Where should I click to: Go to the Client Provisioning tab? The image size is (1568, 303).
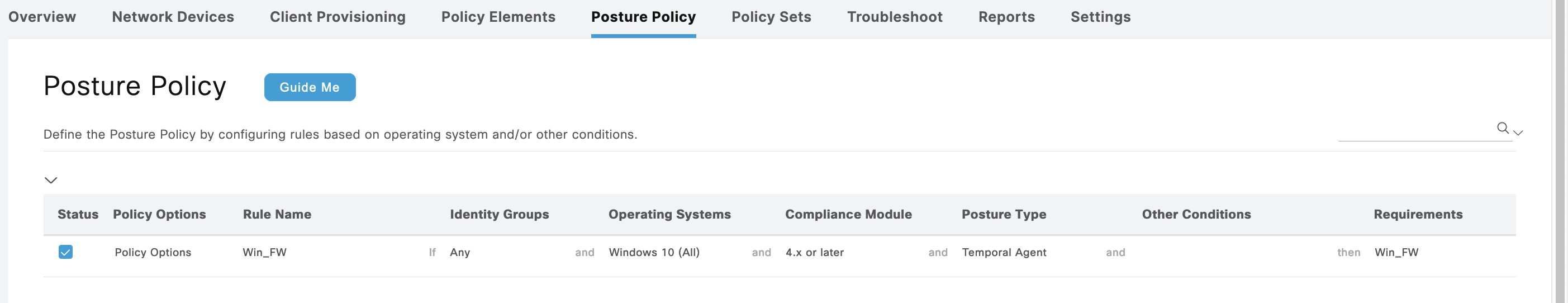(338, 17)
